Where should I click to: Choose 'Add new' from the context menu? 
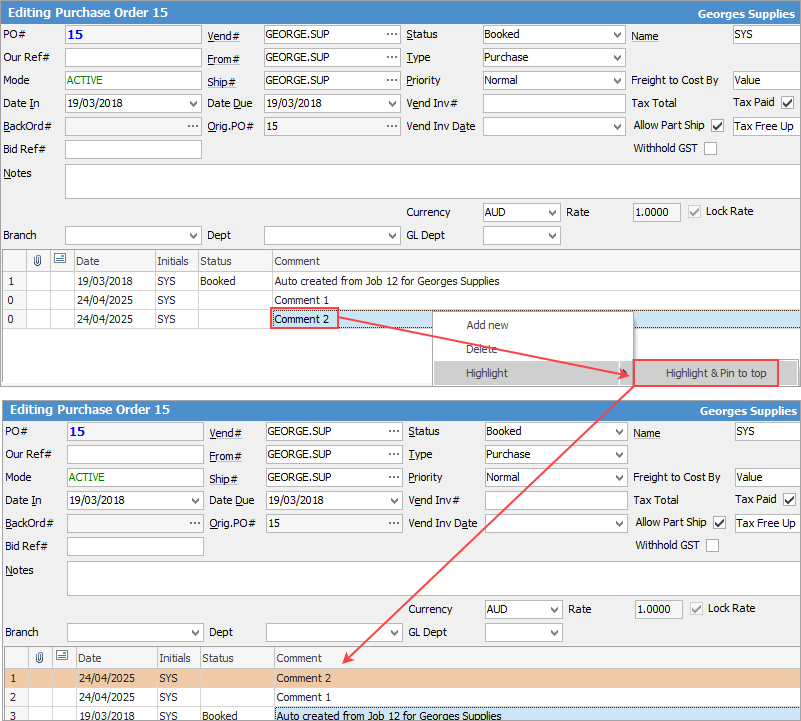[487, 325]
